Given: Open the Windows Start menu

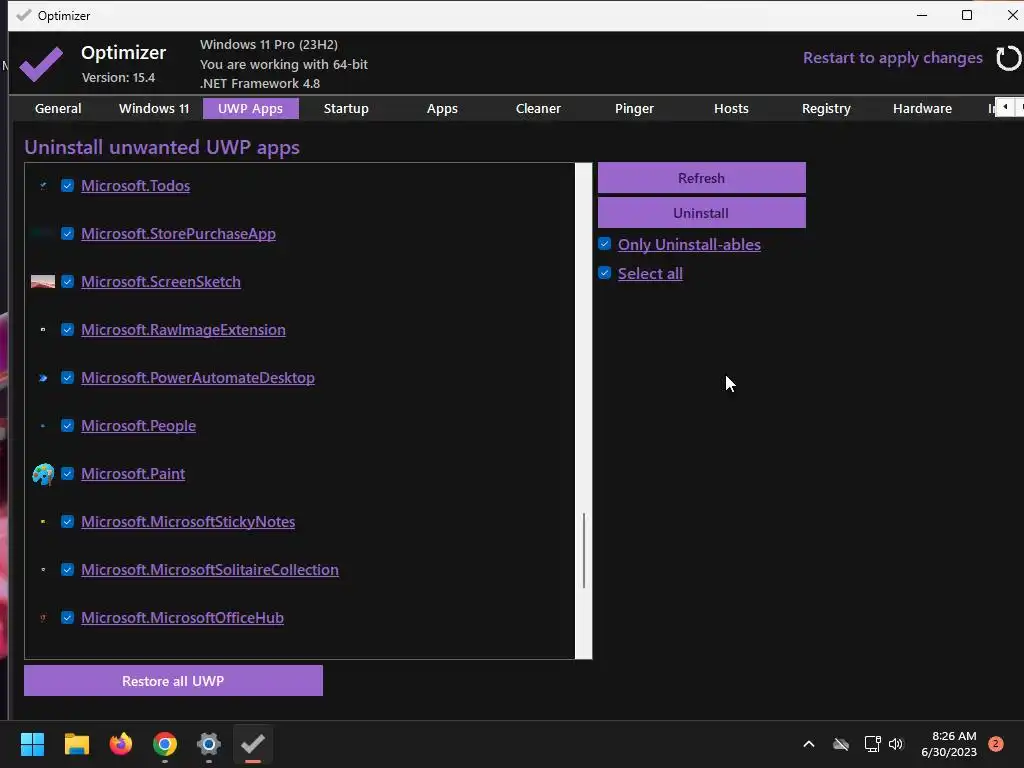Looking at the screenshot, I should [32, 744].
